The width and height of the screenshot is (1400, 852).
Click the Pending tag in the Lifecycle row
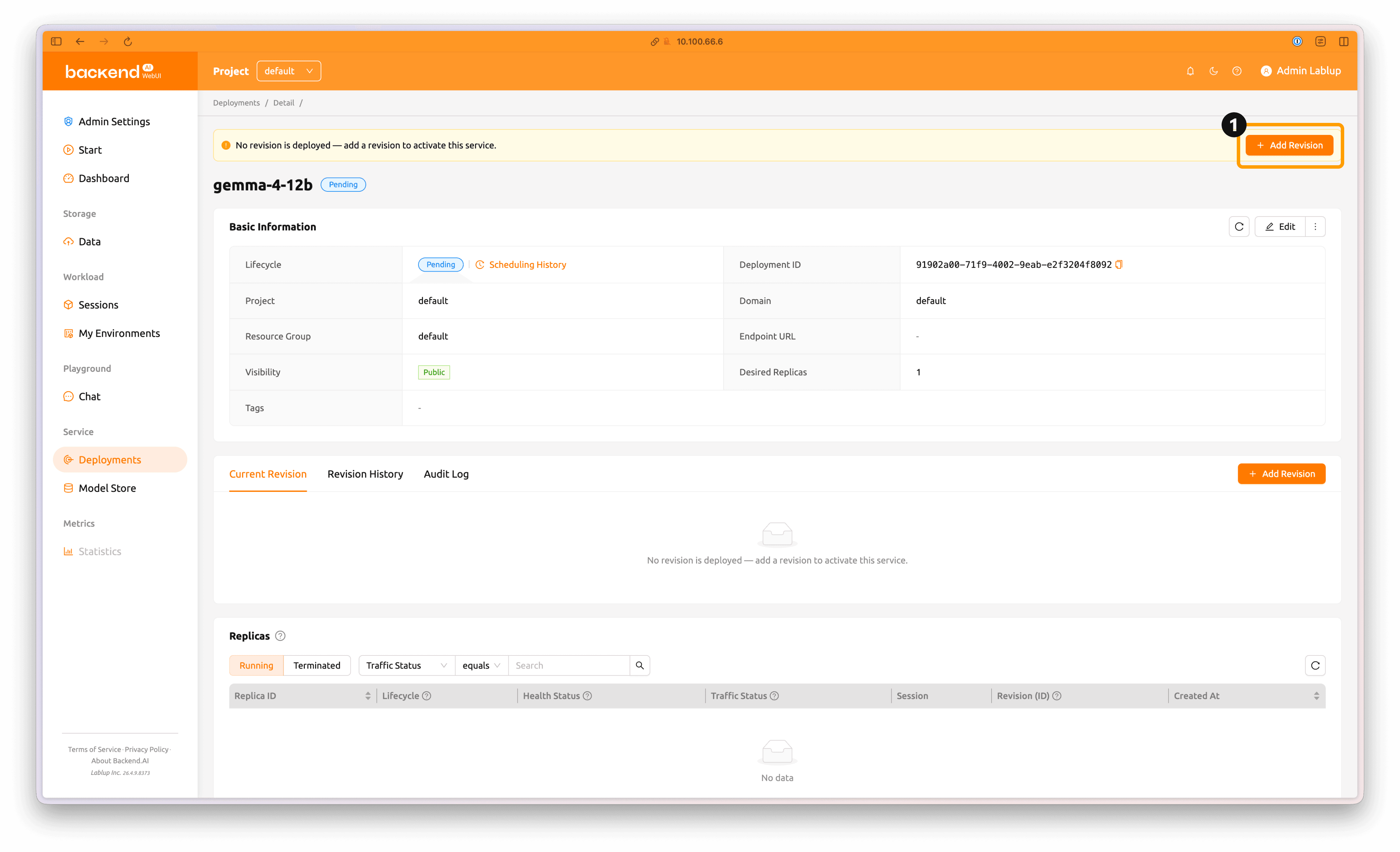(x=440, y=265)
